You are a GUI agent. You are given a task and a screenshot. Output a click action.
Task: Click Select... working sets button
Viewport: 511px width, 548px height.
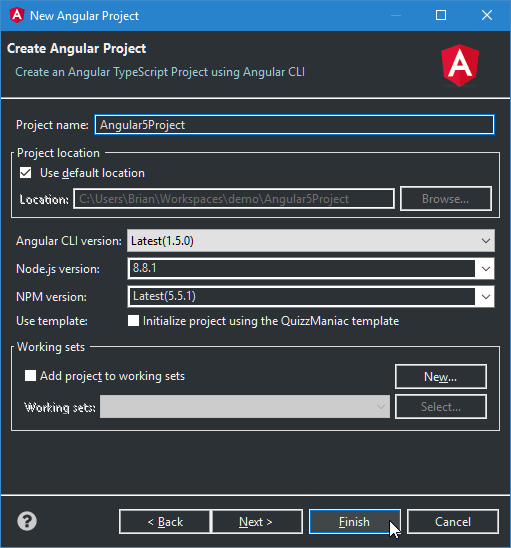point(441,406)
